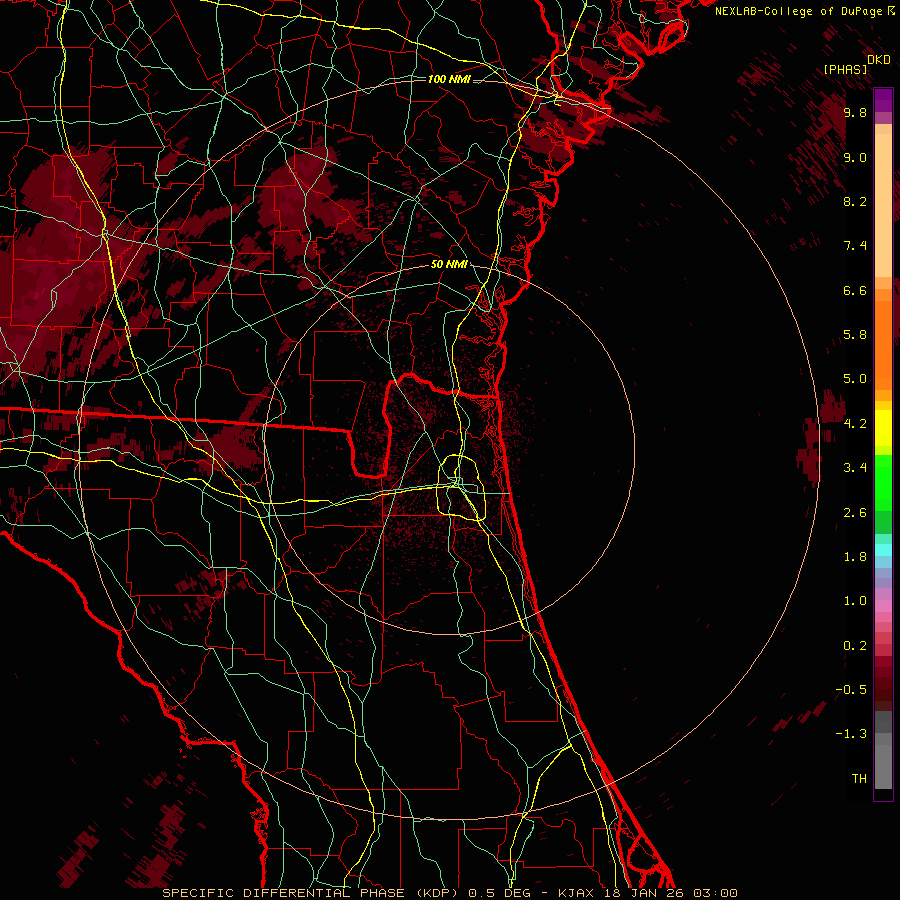The width and height of the screenshot is (900, 900).
Task: Click the pink segment of the color bar
Action: click(883, 607)
